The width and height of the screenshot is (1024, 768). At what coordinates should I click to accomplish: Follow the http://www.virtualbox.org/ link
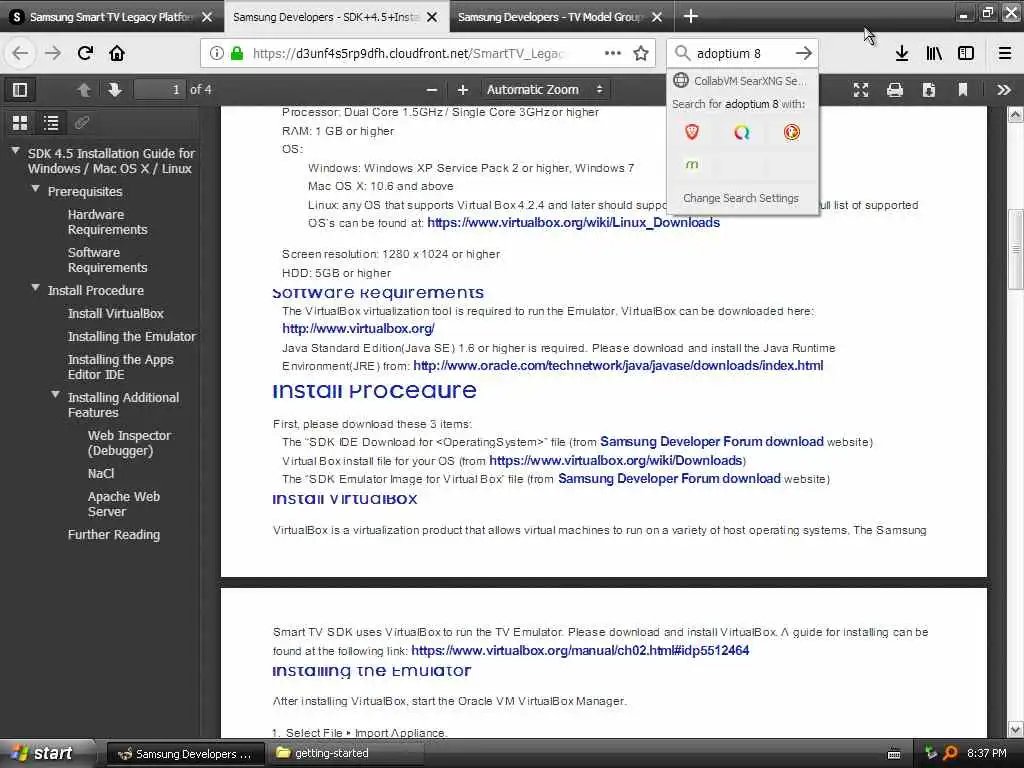[x=358, y=328]
